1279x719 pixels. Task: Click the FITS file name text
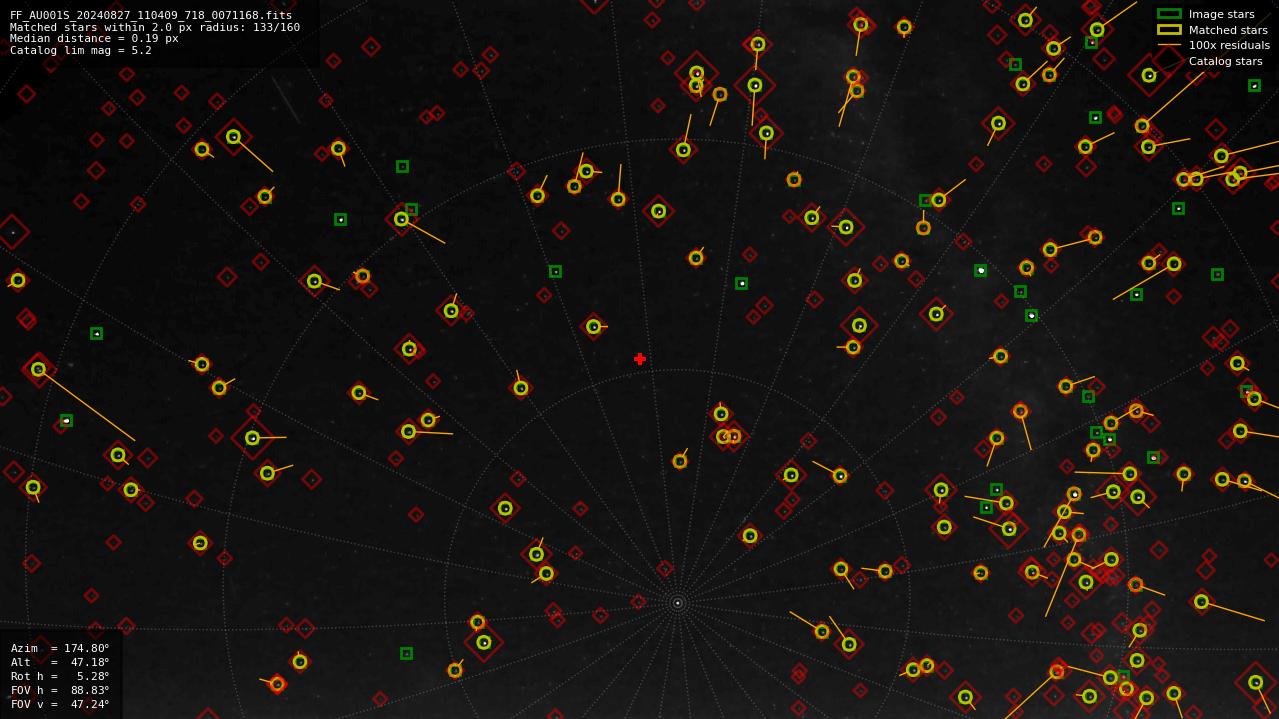[x=151, y=15]
